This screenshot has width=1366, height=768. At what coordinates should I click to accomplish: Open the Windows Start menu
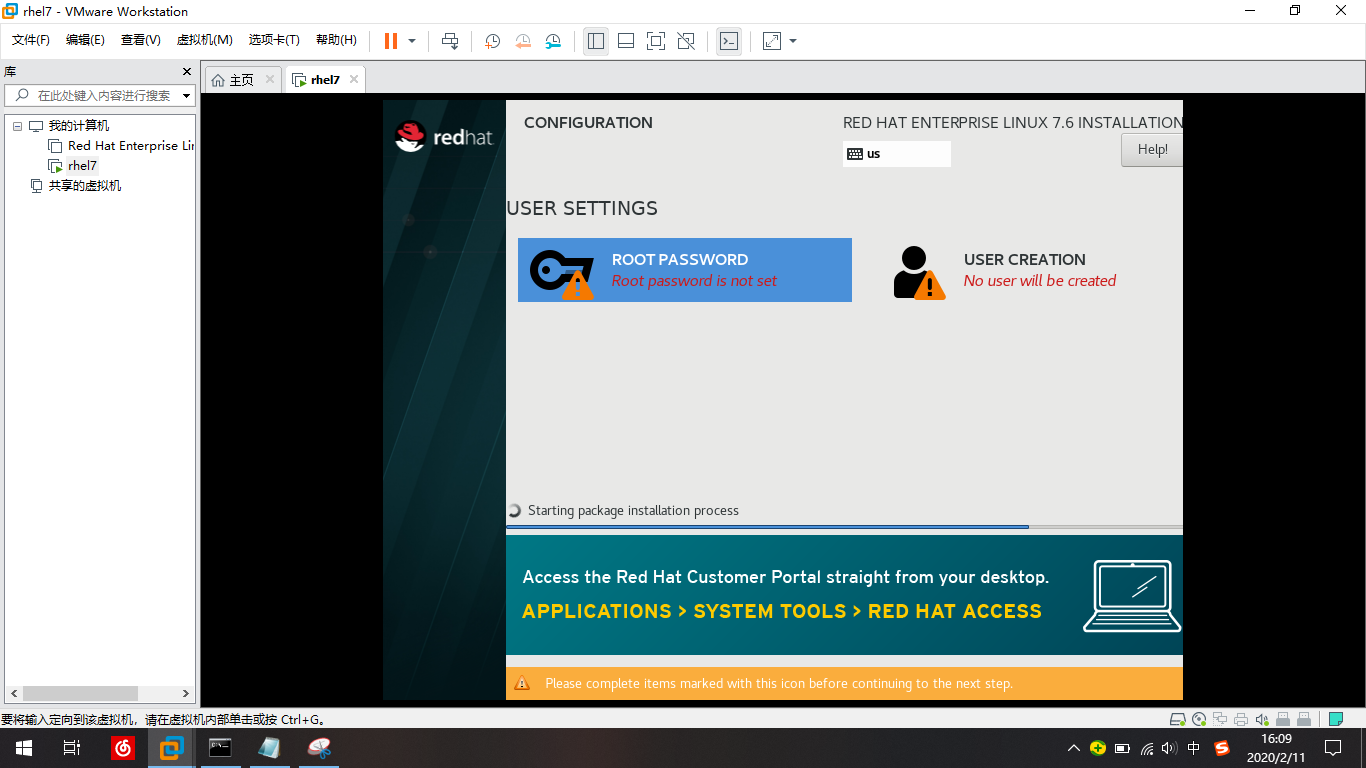coord(24,748)
